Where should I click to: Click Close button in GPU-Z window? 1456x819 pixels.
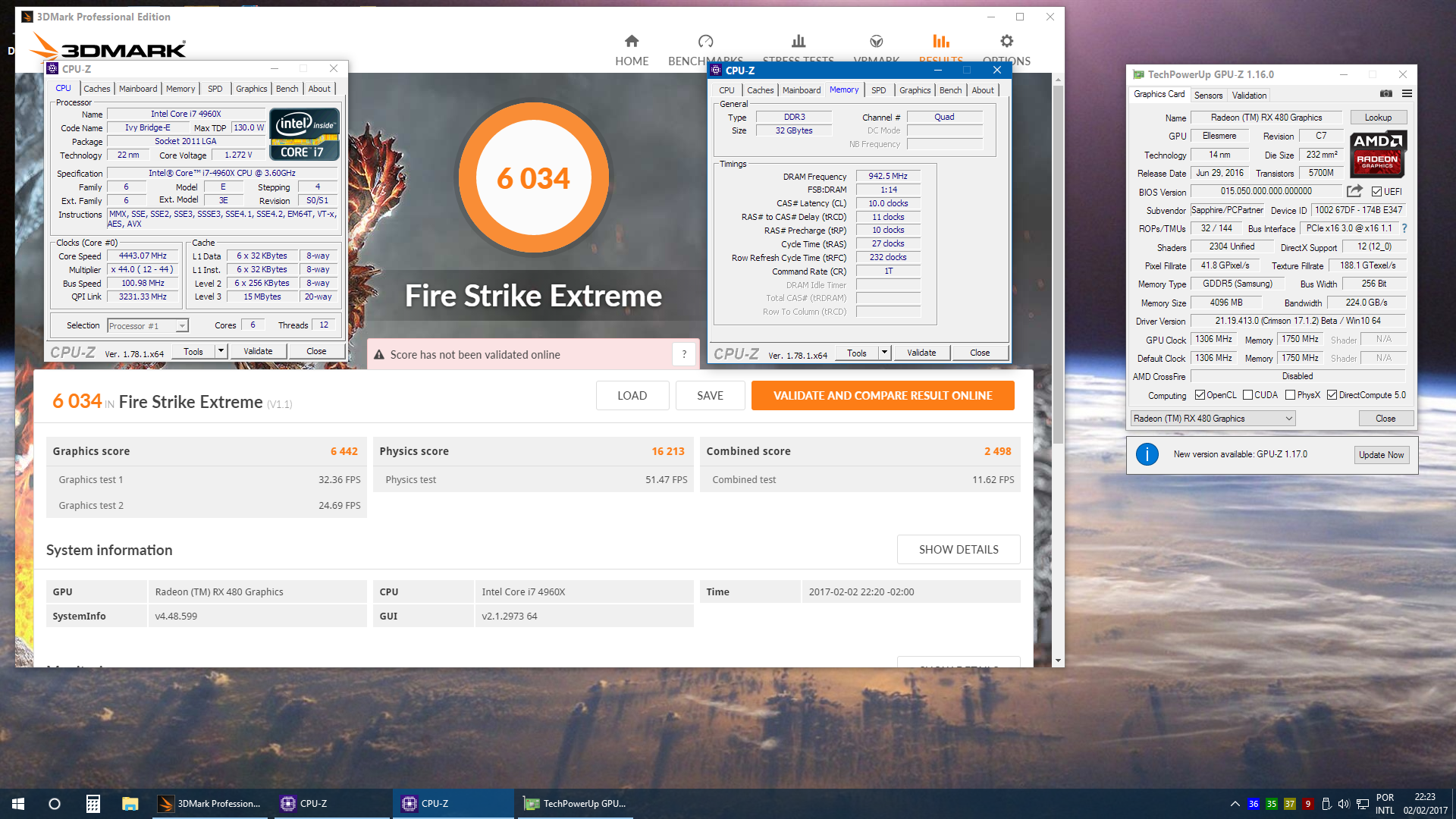[x=1385, y=419]
